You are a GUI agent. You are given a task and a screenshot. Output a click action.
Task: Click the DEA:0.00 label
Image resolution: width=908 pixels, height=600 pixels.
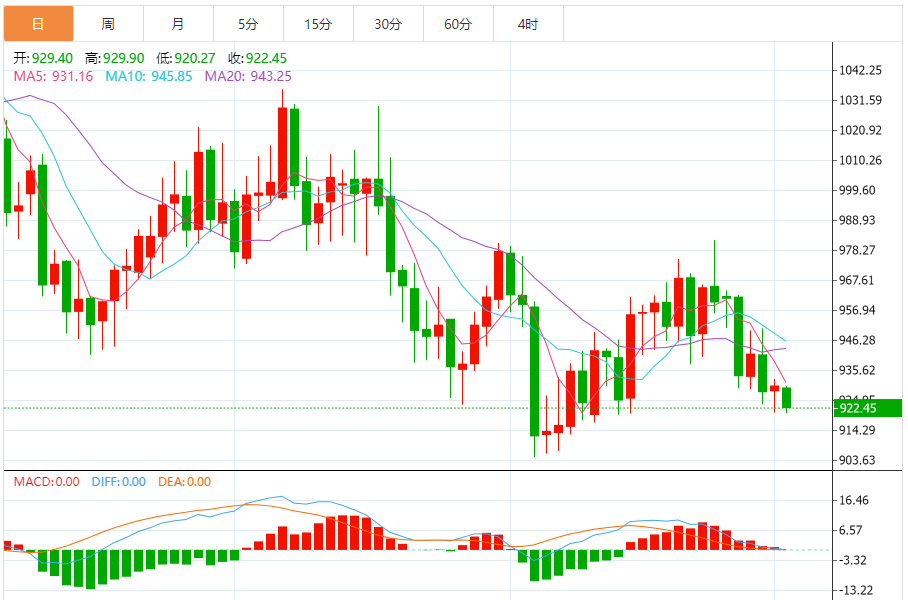(185, 482)
